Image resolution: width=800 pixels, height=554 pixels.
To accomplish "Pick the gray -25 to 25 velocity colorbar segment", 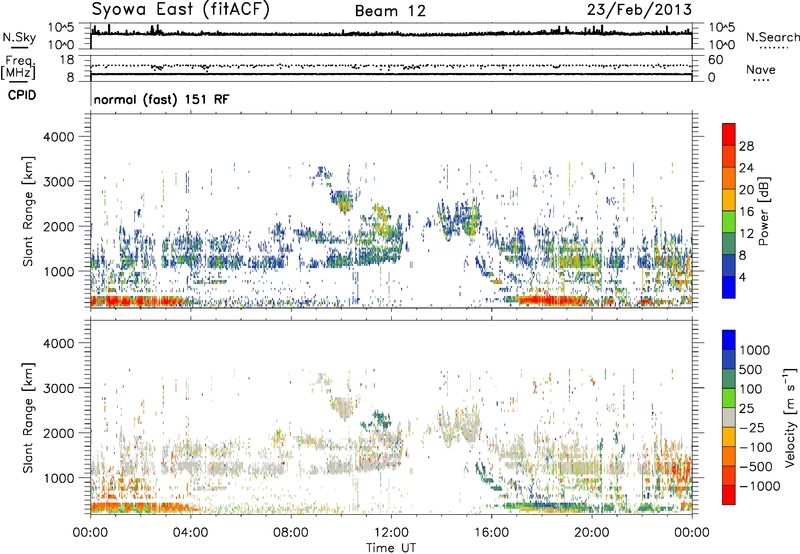I will 729,418.
